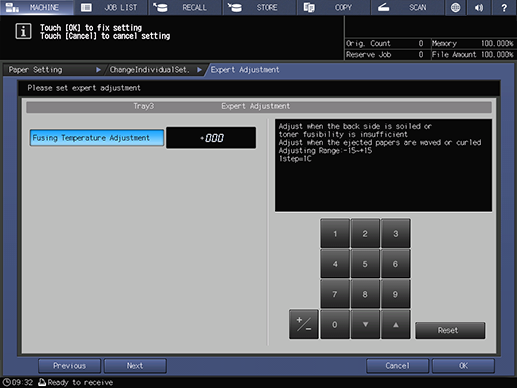Cancel the expert adjustment
This screenshot has height=388, width=517.
point(397,366)
